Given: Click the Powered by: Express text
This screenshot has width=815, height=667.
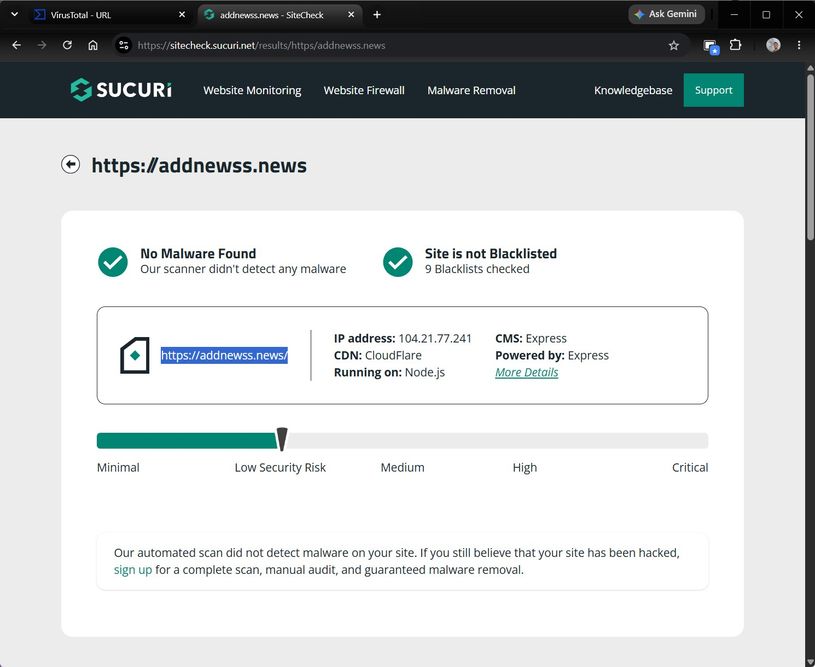Looking at the screenshot, I should [x=552, y=356].
